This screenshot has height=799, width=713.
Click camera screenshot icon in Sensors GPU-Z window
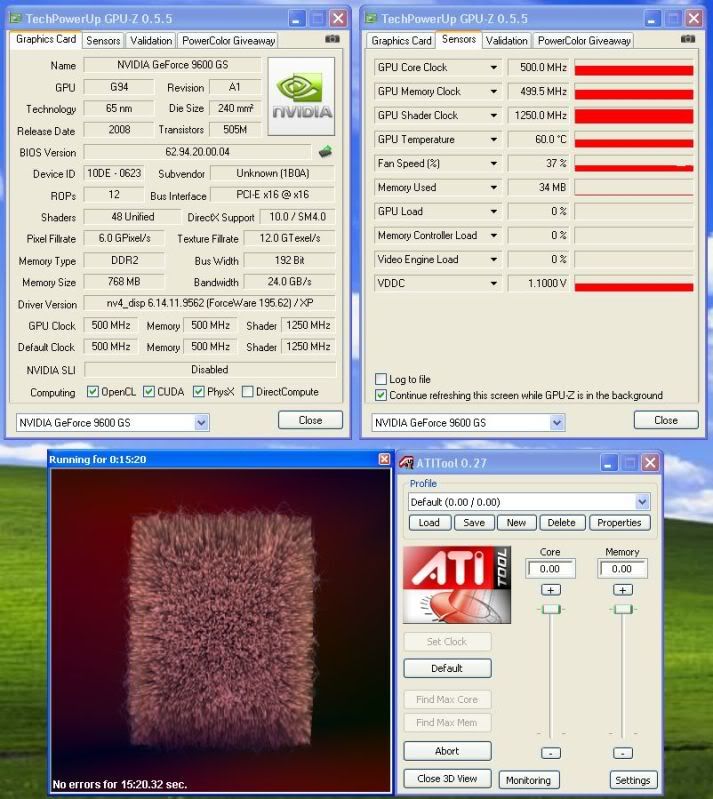click(x=688, y=39)
